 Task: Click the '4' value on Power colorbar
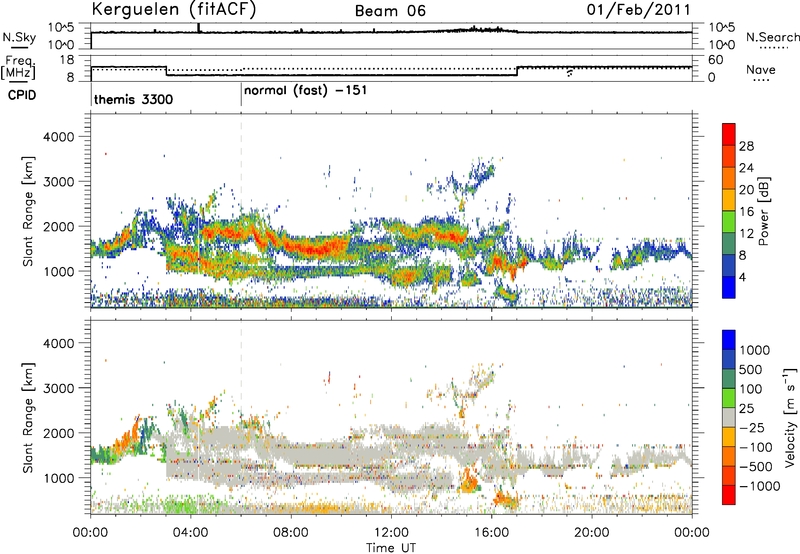click(742, 277)
